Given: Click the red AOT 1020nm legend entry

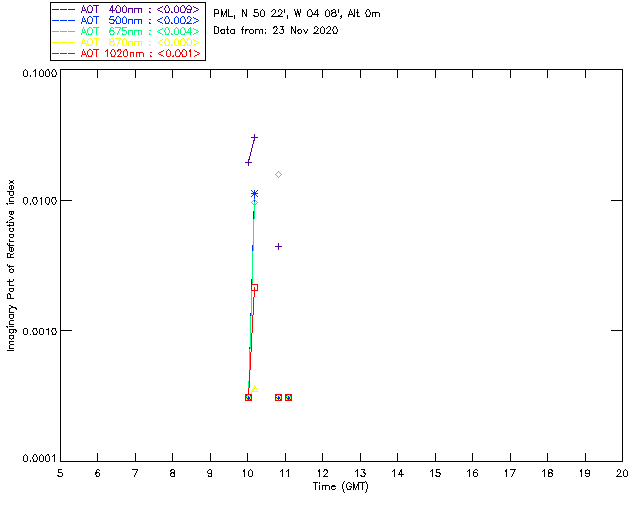Looking at the screenshot, I should (x=126, y=53).
